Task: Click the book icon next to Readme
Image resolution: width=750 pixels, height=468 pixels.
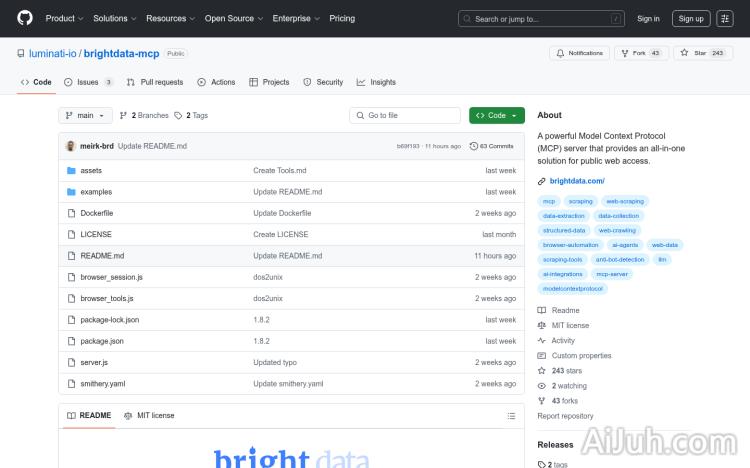Action: coord(541,311)
